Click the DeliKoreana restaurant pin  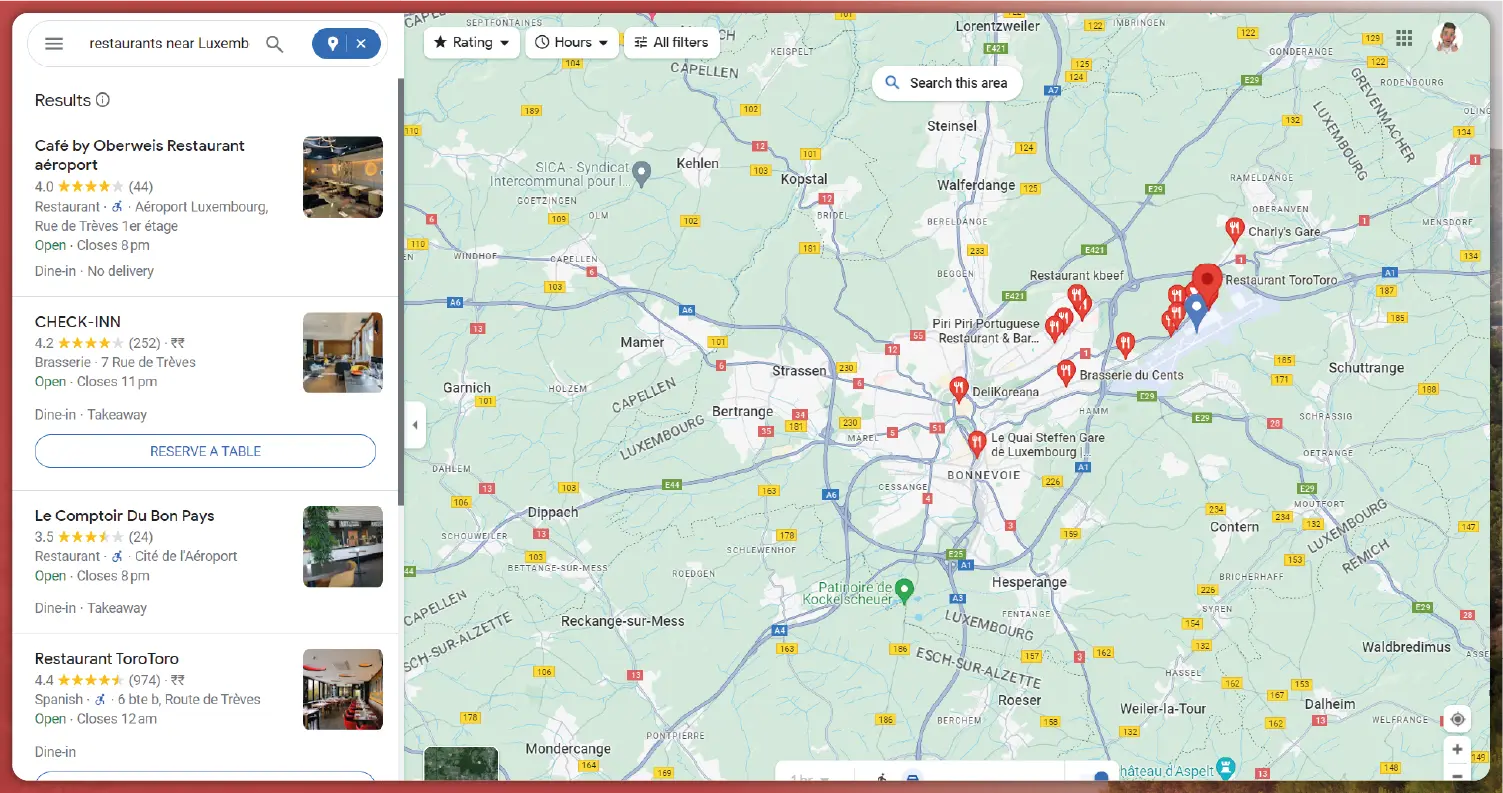[959, 389]
